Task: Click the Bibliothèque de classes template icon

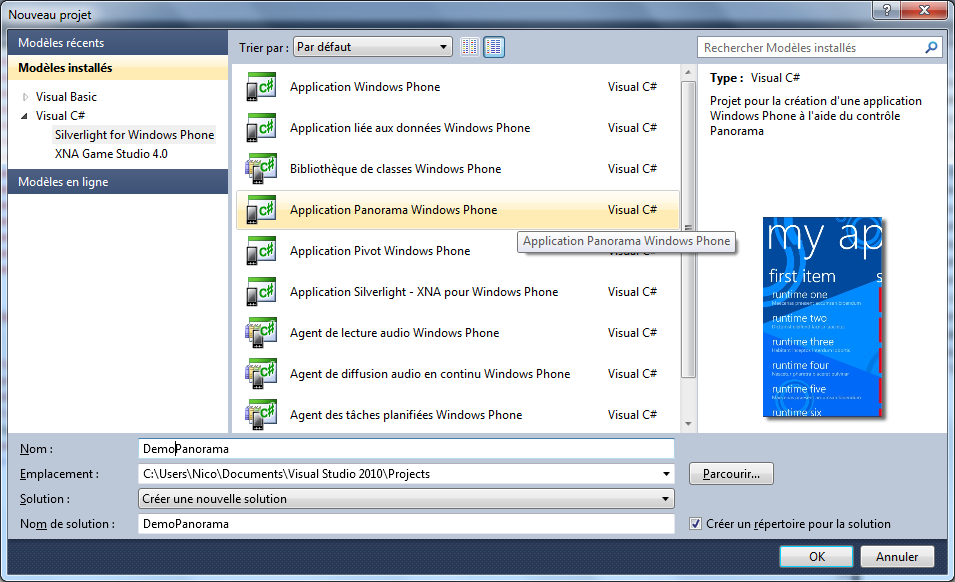Action: pyautogui.click(x=260, y=169)
